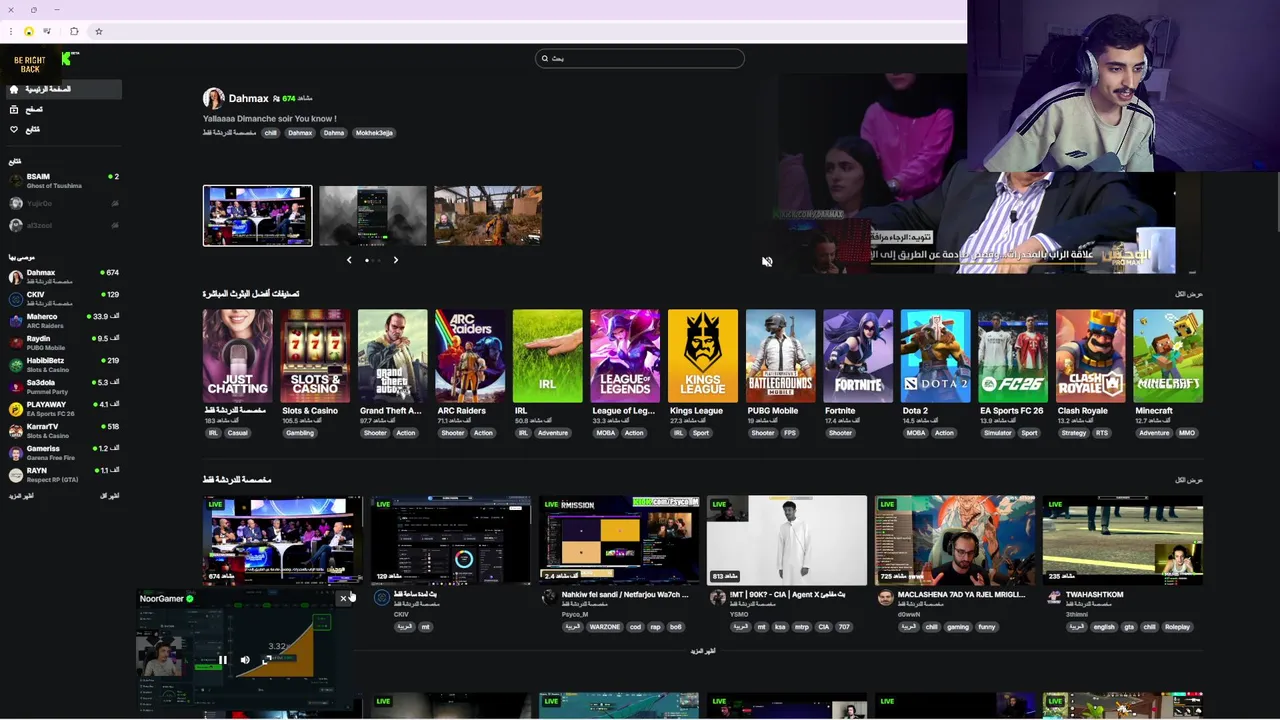Pause the NoorGamer mini player
This screenshot has height=720, width=1280.
coord(223,660)
